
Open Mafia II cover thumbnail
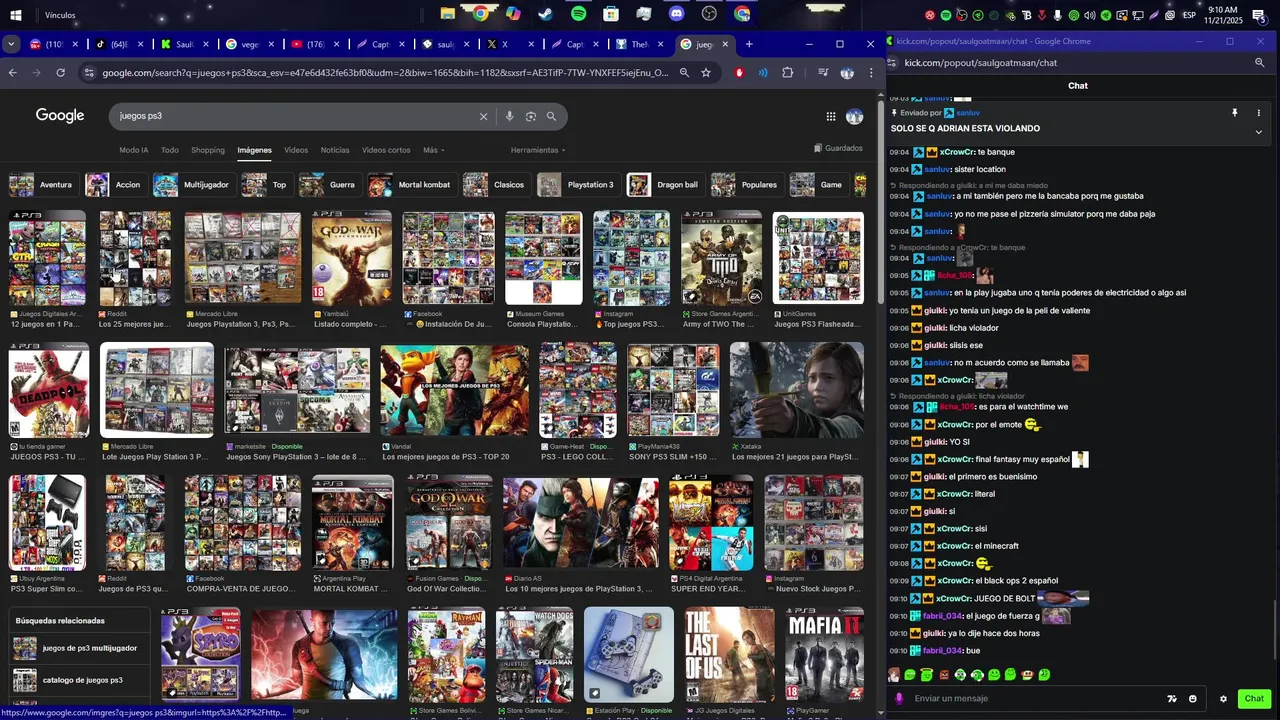pyautogui.click(x=824, y=654)
